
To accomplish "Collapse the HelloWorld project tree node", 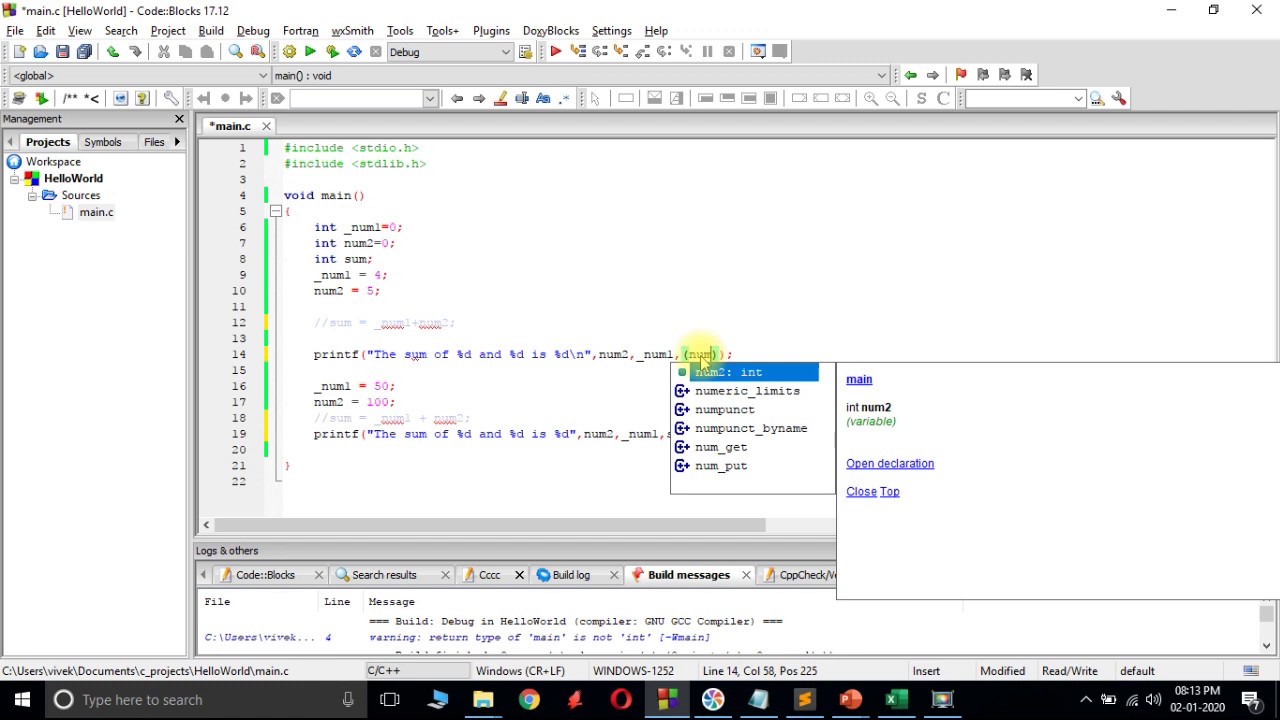I will tap(15, 179).
